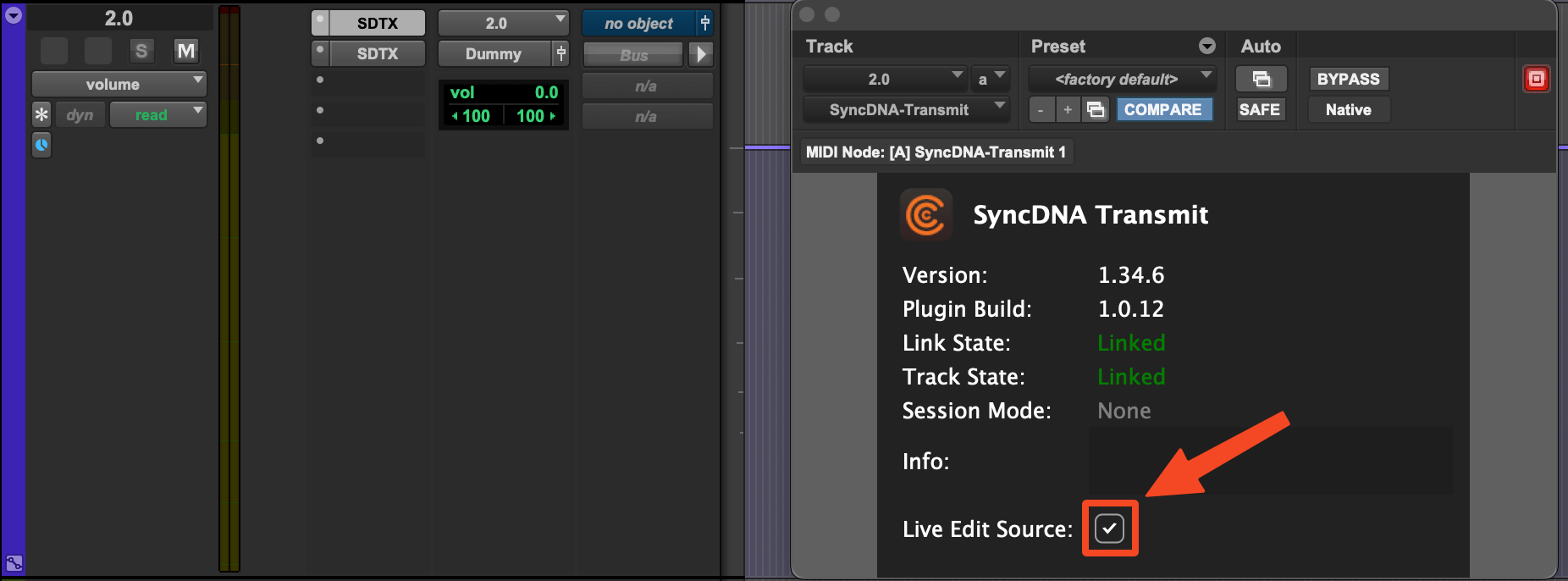Click the copy preset settings icon
Image resolution: width=1568 pixels, height=581 pixels.
pyautogui.click(x=1096, y=109)
